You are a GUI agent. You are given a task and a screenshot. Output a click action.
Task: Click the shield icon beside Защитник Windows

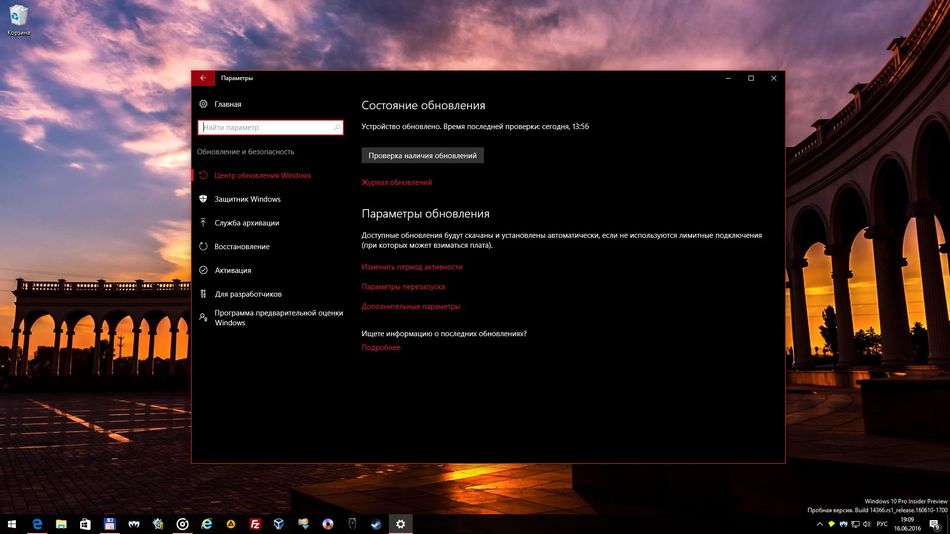(x=203, y=199)
